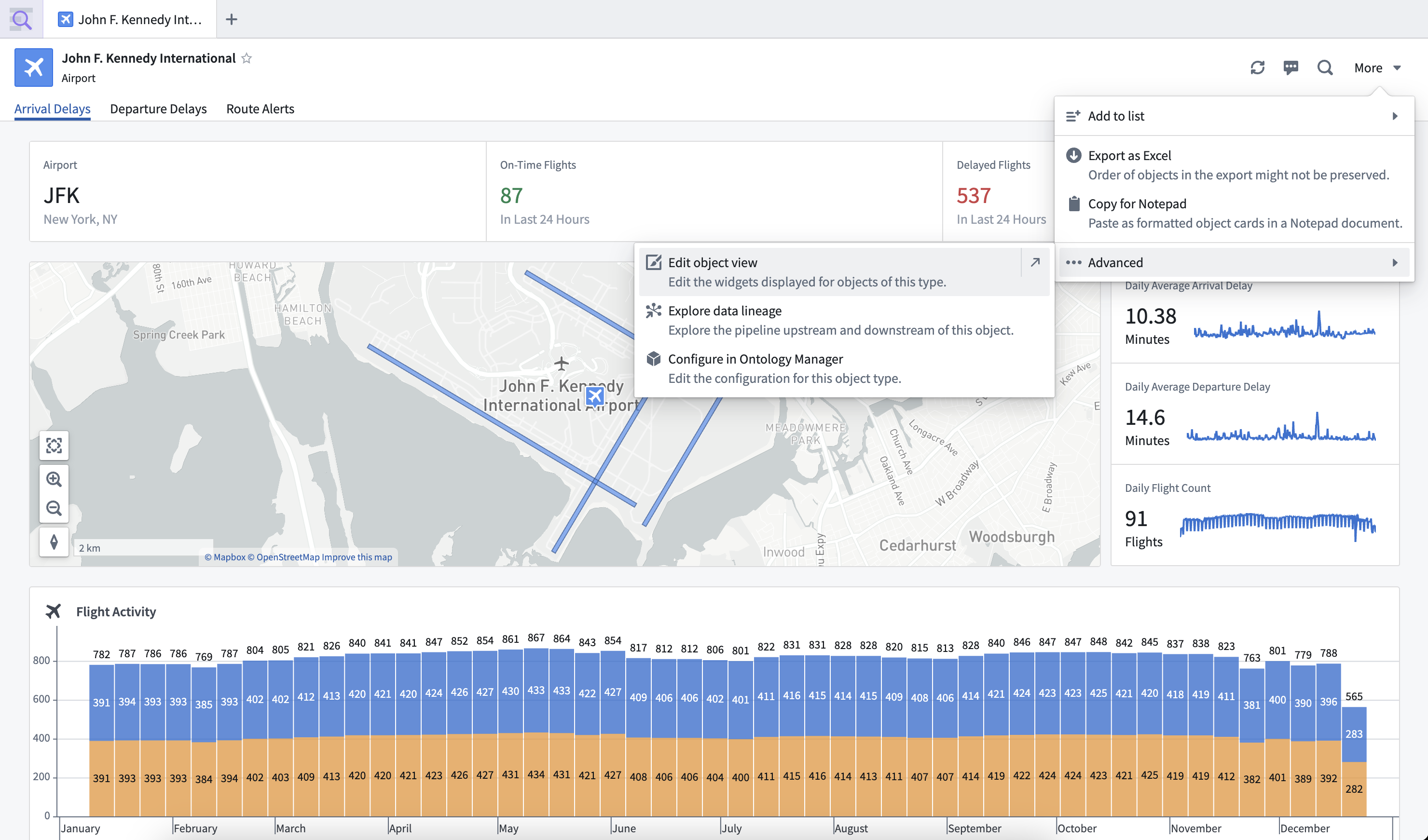Click the Ontology Manager cube icon
Viewport: 1428px width, 840px height.
point(653,359)
